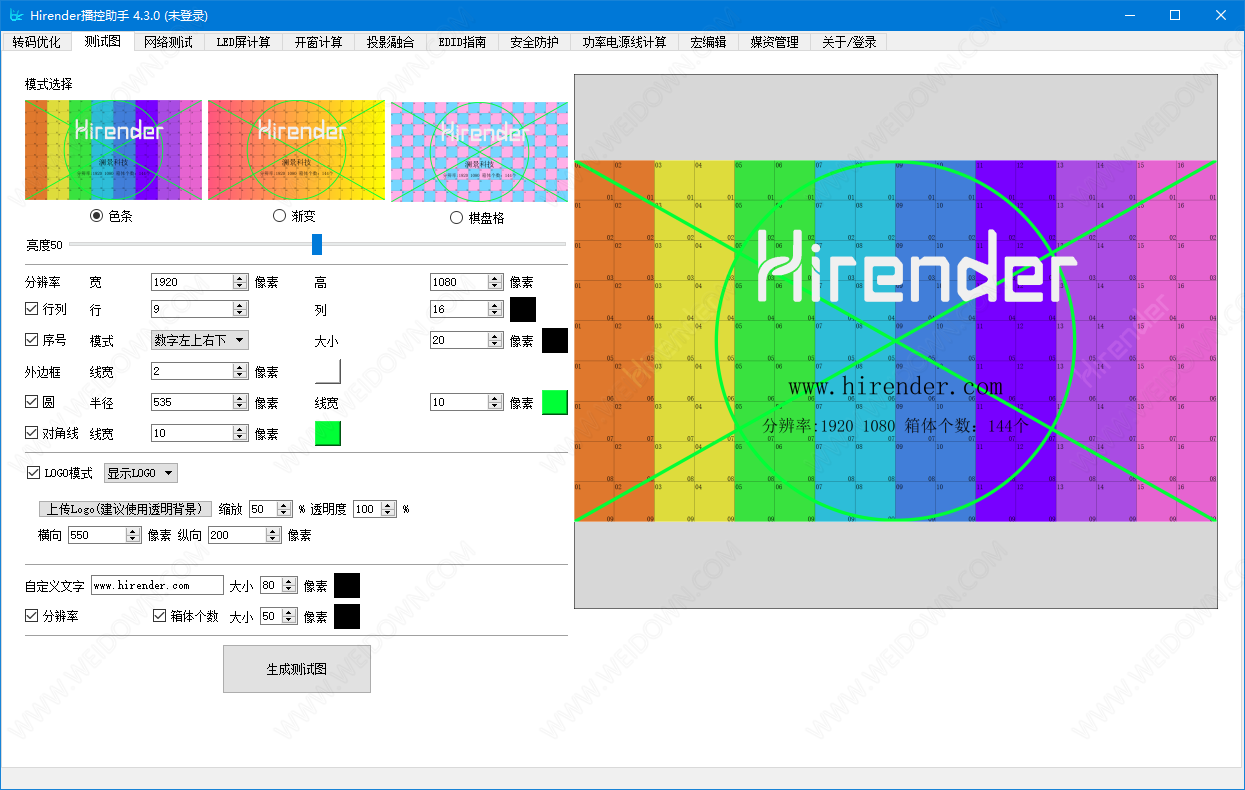Click the stepper on the width 1920 field

pos(240,282)
